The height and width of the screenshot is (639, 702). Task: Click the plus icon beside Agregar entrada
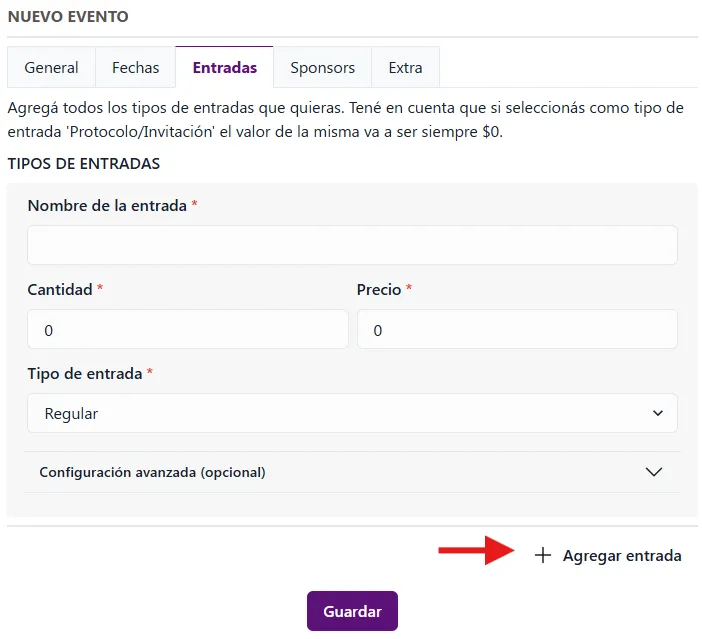tap(543, 555)
